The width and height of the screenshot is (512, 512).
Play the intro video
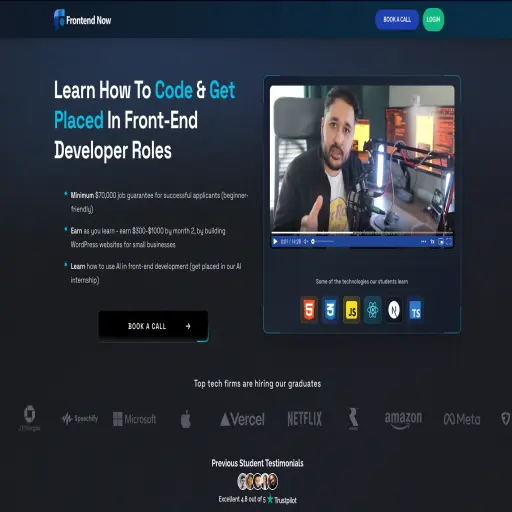[x=275, y=241]
